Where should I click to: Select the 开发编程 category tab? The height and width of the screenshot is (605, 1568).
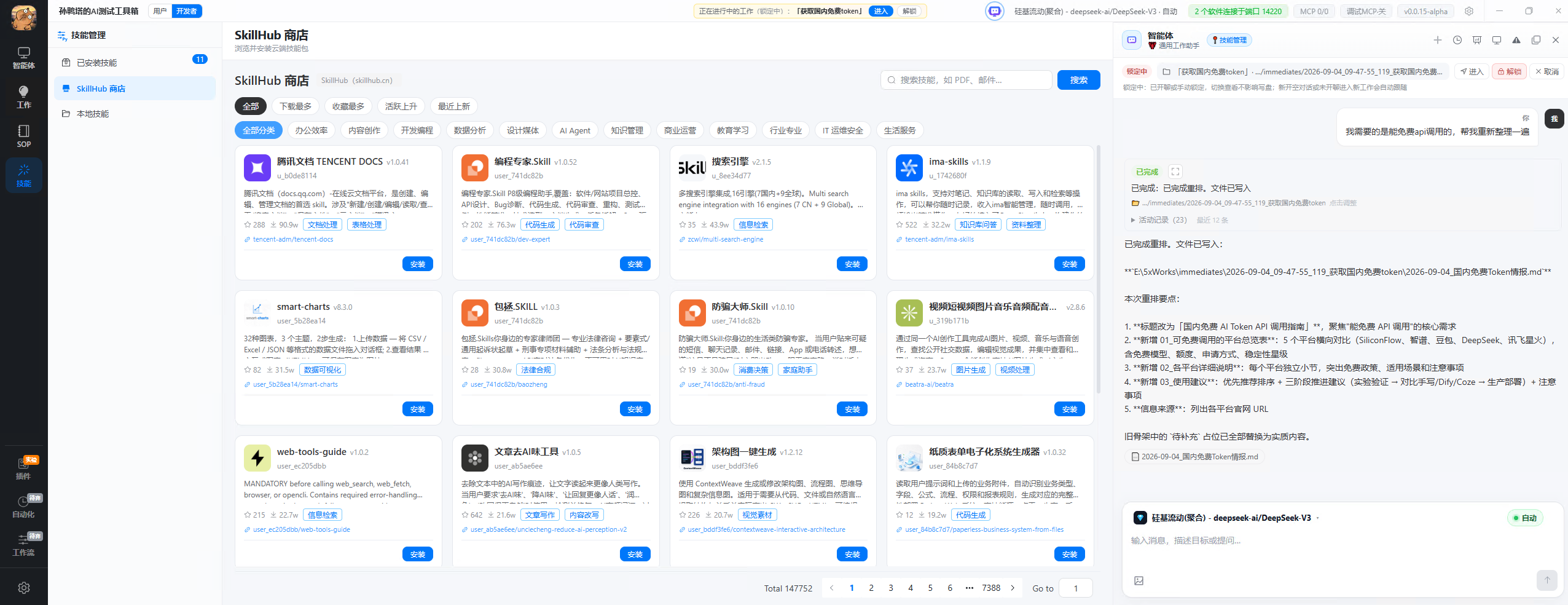[x=417, y=130]
